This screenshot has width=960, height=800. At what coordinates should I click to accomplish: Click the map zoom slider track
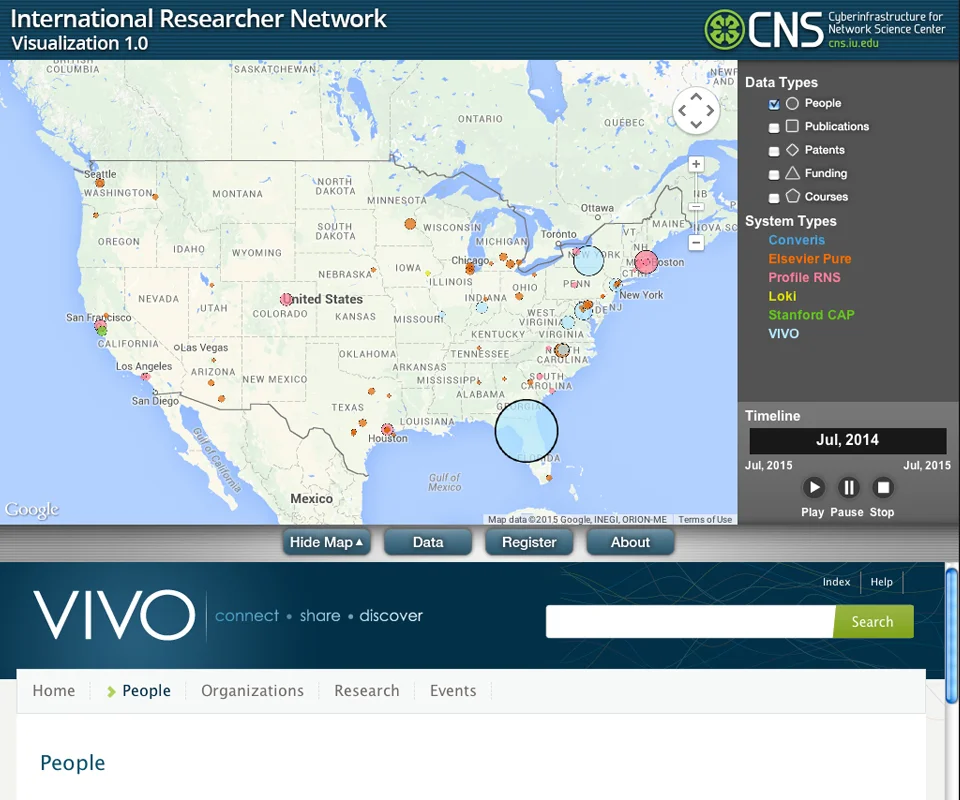coord(696,203)
